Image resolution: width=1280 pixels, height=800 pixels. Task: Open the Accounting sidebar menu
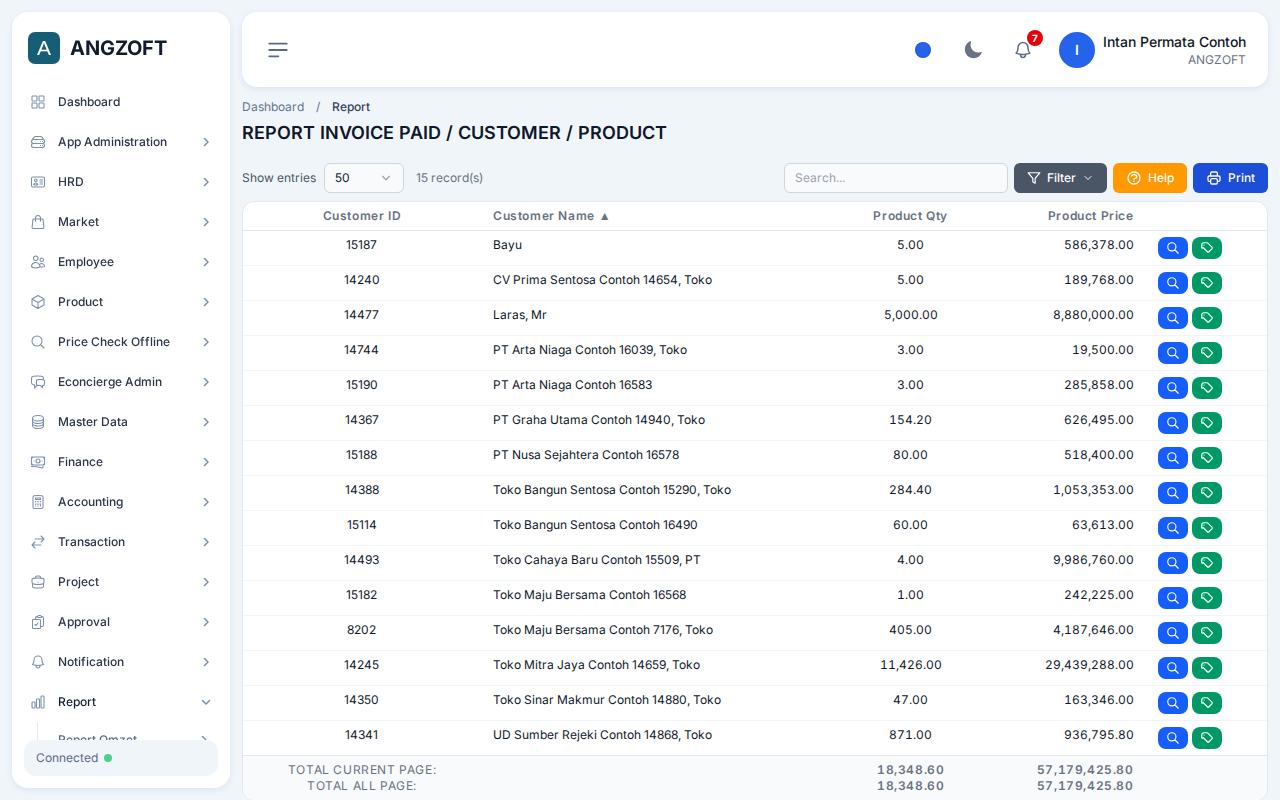pyautogui.click(x=121, y=502)
